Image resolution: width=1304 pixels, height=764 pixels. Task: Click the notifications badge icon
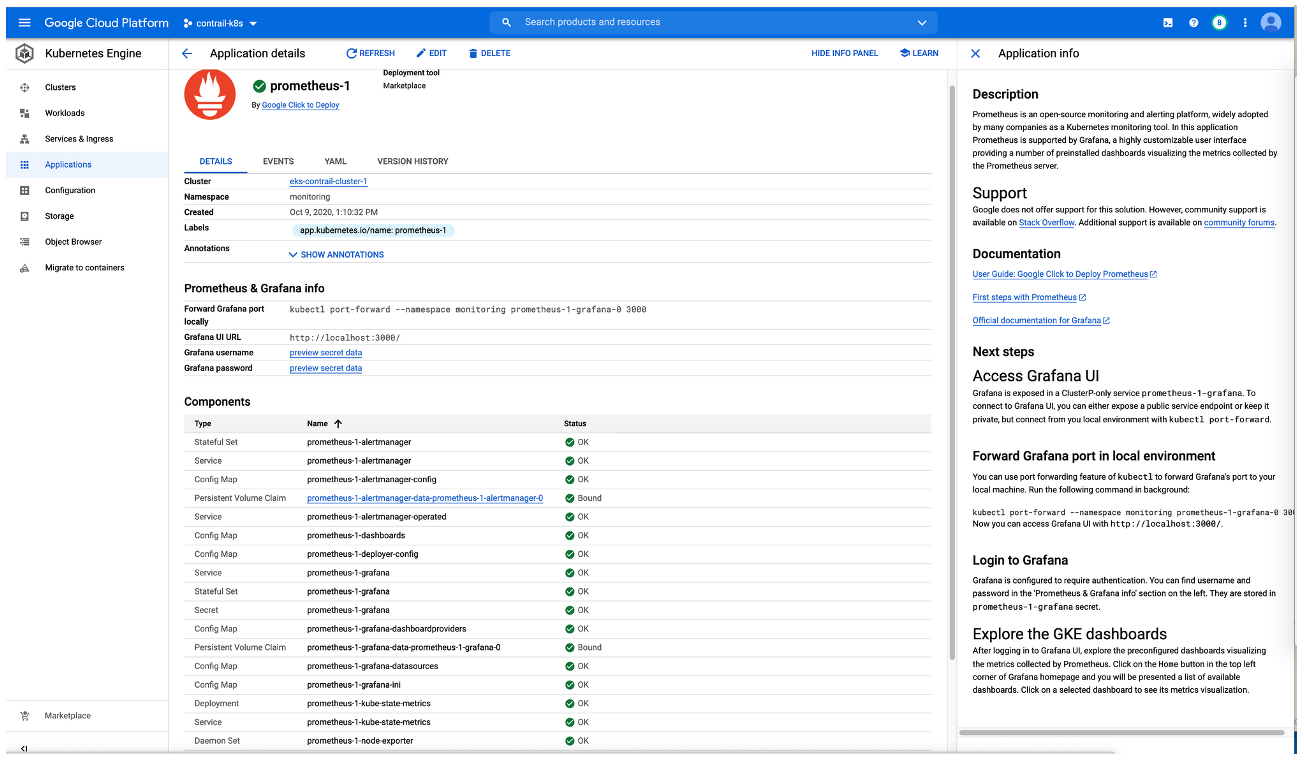click(1219, 22)
